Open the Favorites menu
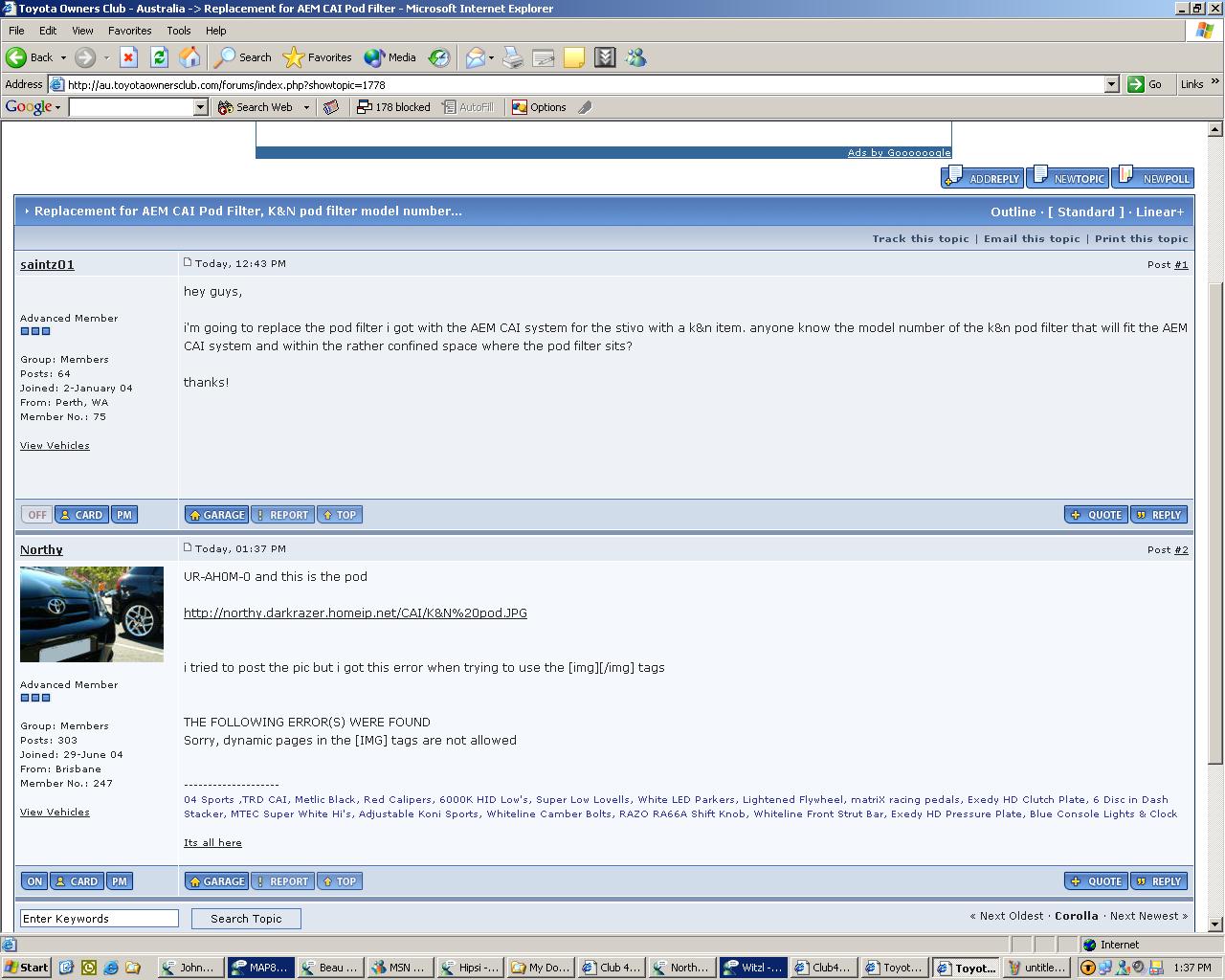Screen dimensions: 1225x980 (129, 31)
